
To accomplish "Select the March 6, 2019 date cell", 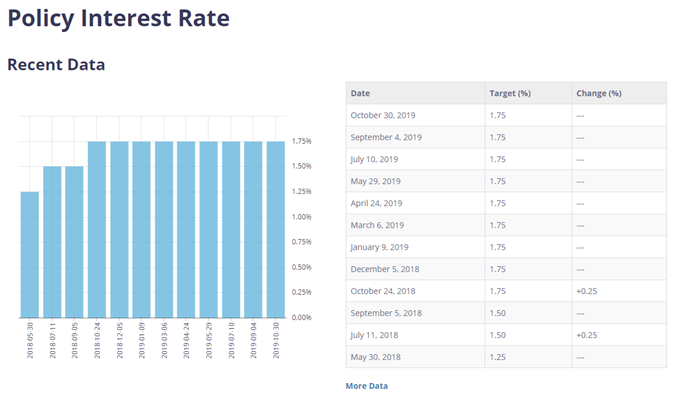I will [415, 225].
